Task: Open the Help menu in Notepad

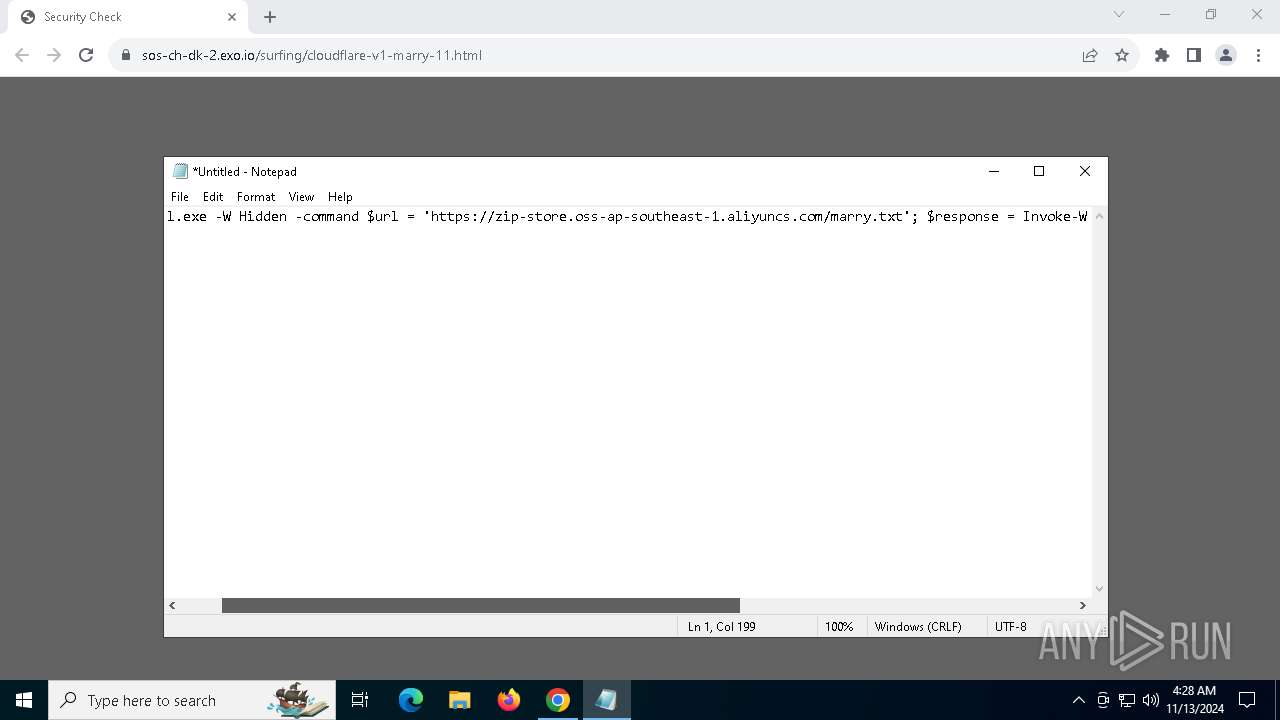Action: coord(340,197)
